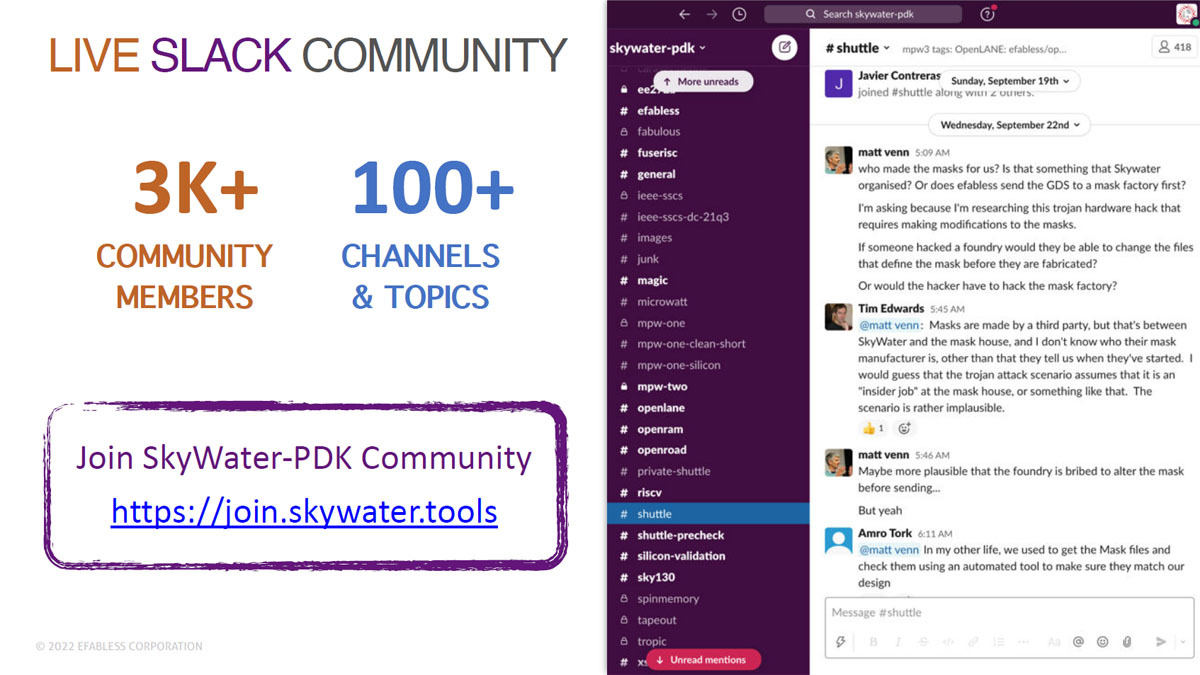Show more formatting options ellipsis
Viewport: 1200px width, 675px height.
pyautogui.click(x=1022, y=641)
